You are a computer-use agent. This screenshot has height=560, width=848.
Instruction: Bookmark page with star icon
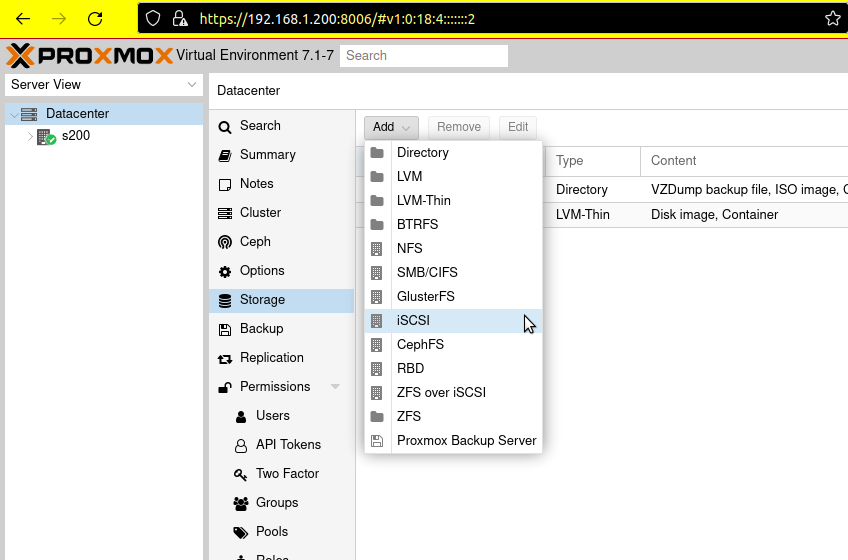pos(833,18)
